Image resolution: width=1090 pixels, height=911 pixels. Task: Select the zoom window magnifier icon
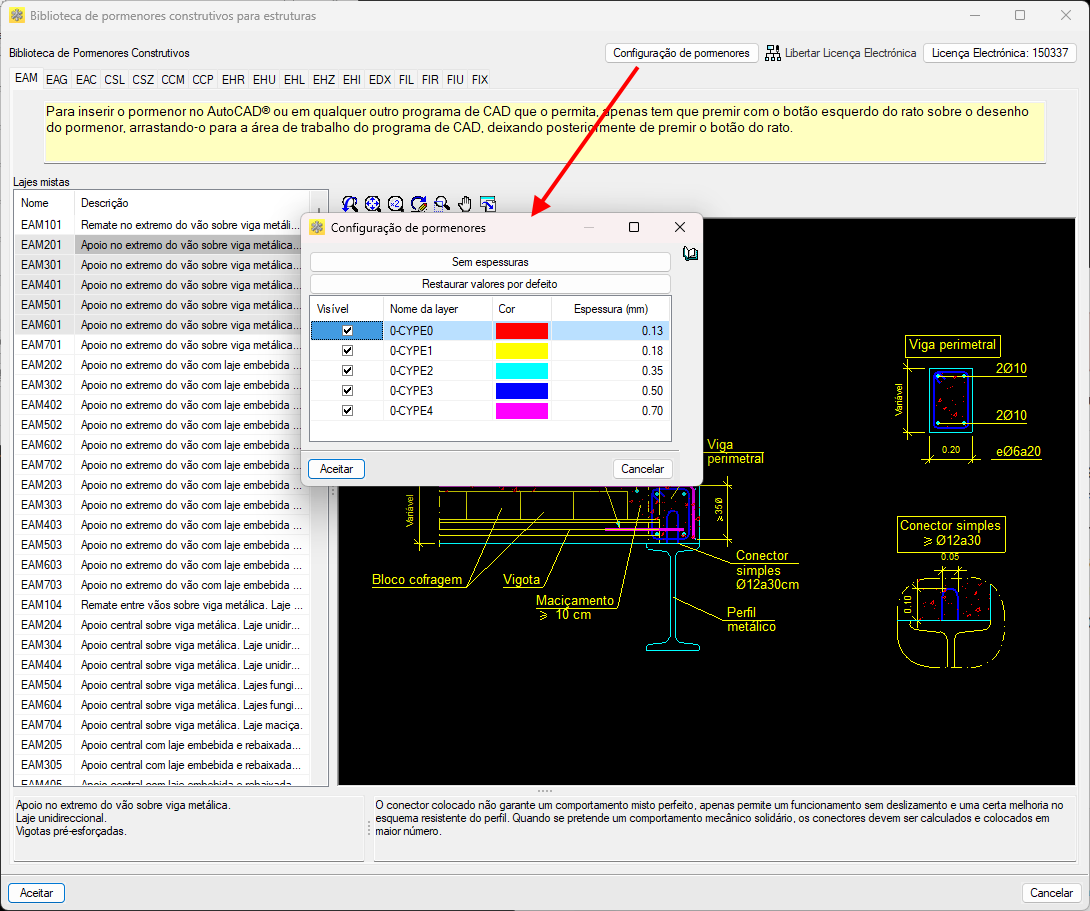pos(442,203)
